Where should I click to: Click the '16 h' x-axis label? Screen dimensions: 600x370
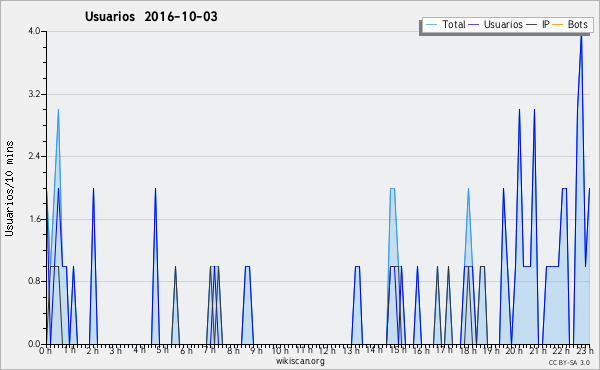coord(421,350)
